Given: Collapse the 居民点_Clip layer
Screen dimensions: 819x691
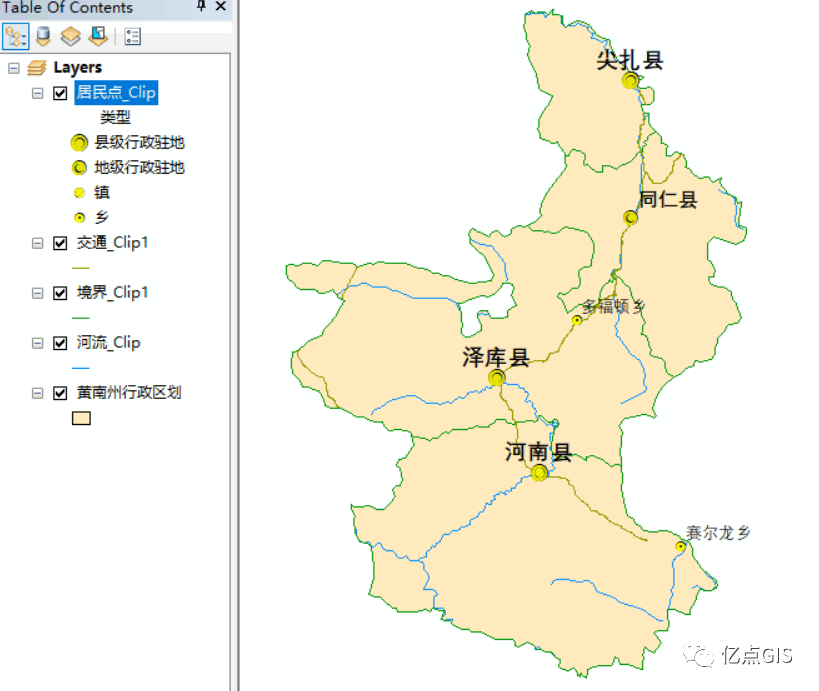Looking at the screenshot, I should (x=38, y=93).
